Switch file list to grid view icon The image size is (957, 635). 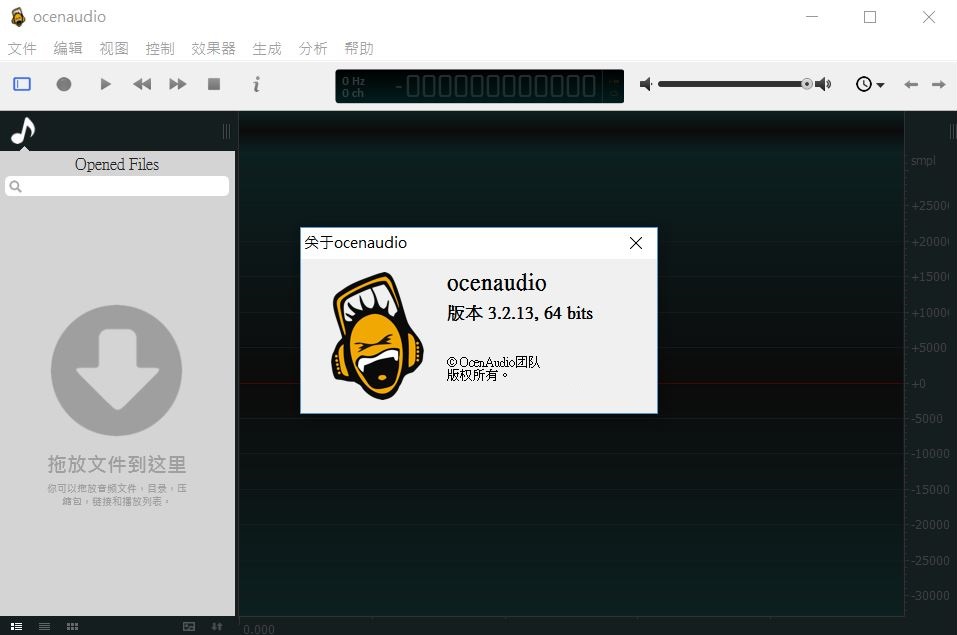coord(72,626)
